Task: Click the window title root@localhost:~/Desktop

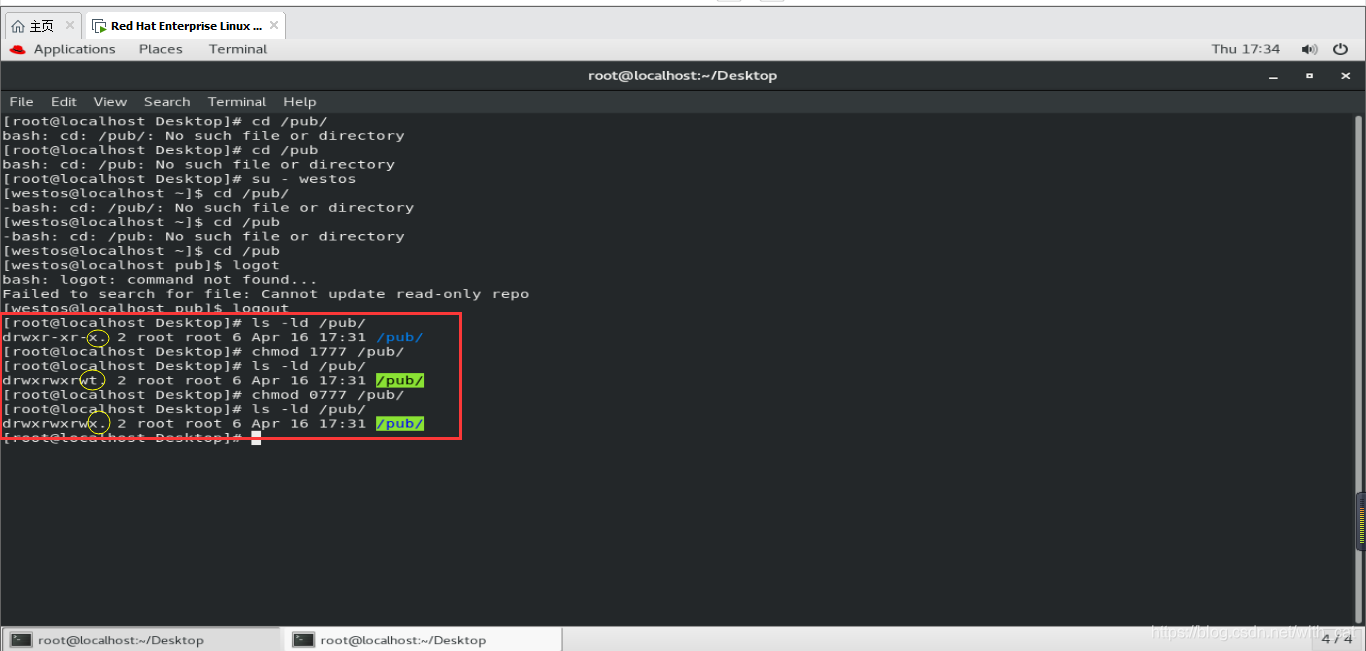Action: (682, 75)
